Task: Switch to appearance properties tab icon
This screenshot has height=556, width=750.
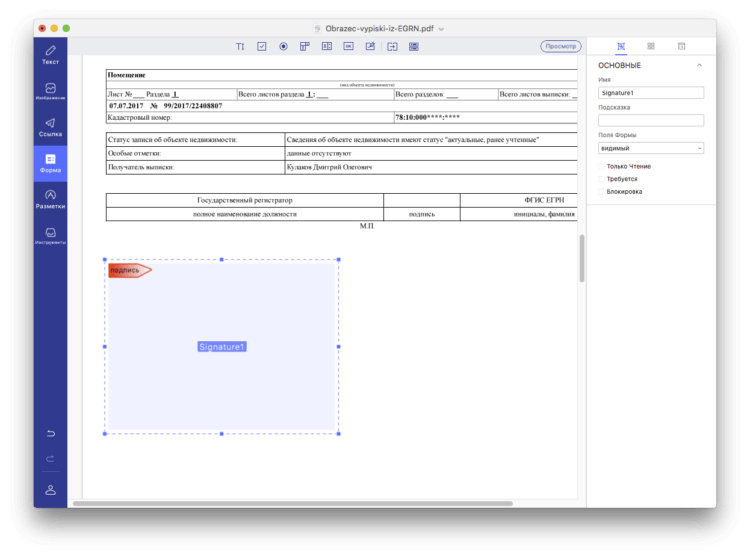Action: pyautogui.click(x=651, y=46)
